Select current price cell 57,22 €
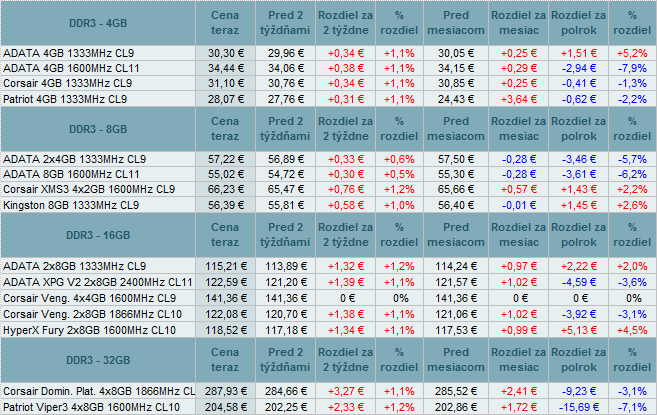 click(225, 159)
